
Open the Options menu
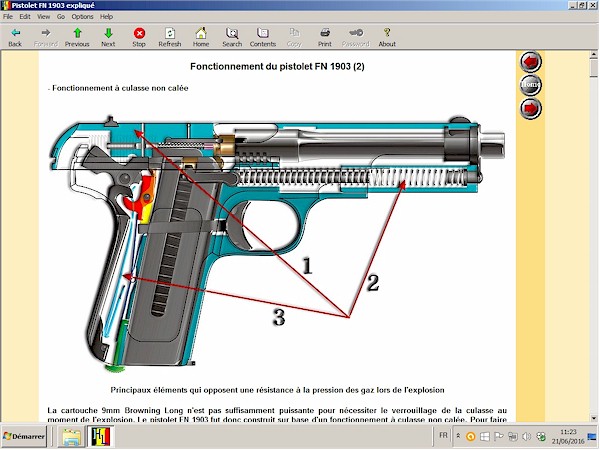tap(82, 16)
